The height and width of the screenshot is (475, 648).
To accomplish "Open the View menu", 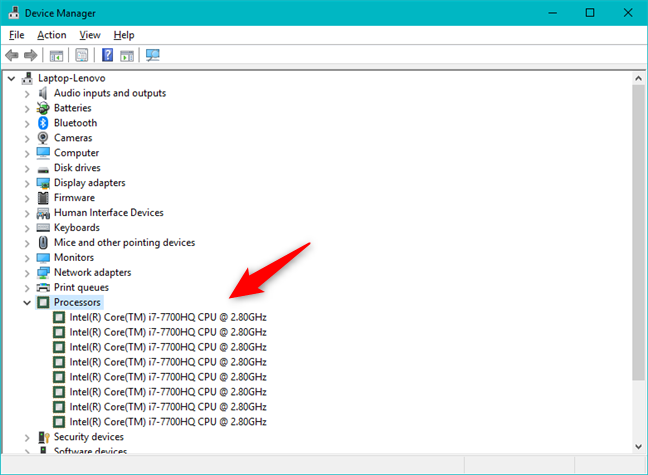I will (90, 35).
